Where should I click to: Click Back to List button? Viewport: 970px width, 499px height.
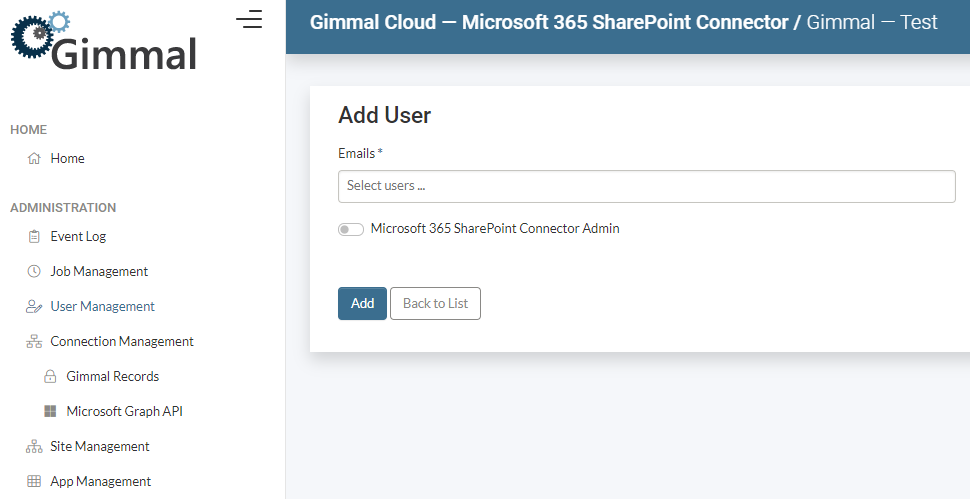[435, 303]
